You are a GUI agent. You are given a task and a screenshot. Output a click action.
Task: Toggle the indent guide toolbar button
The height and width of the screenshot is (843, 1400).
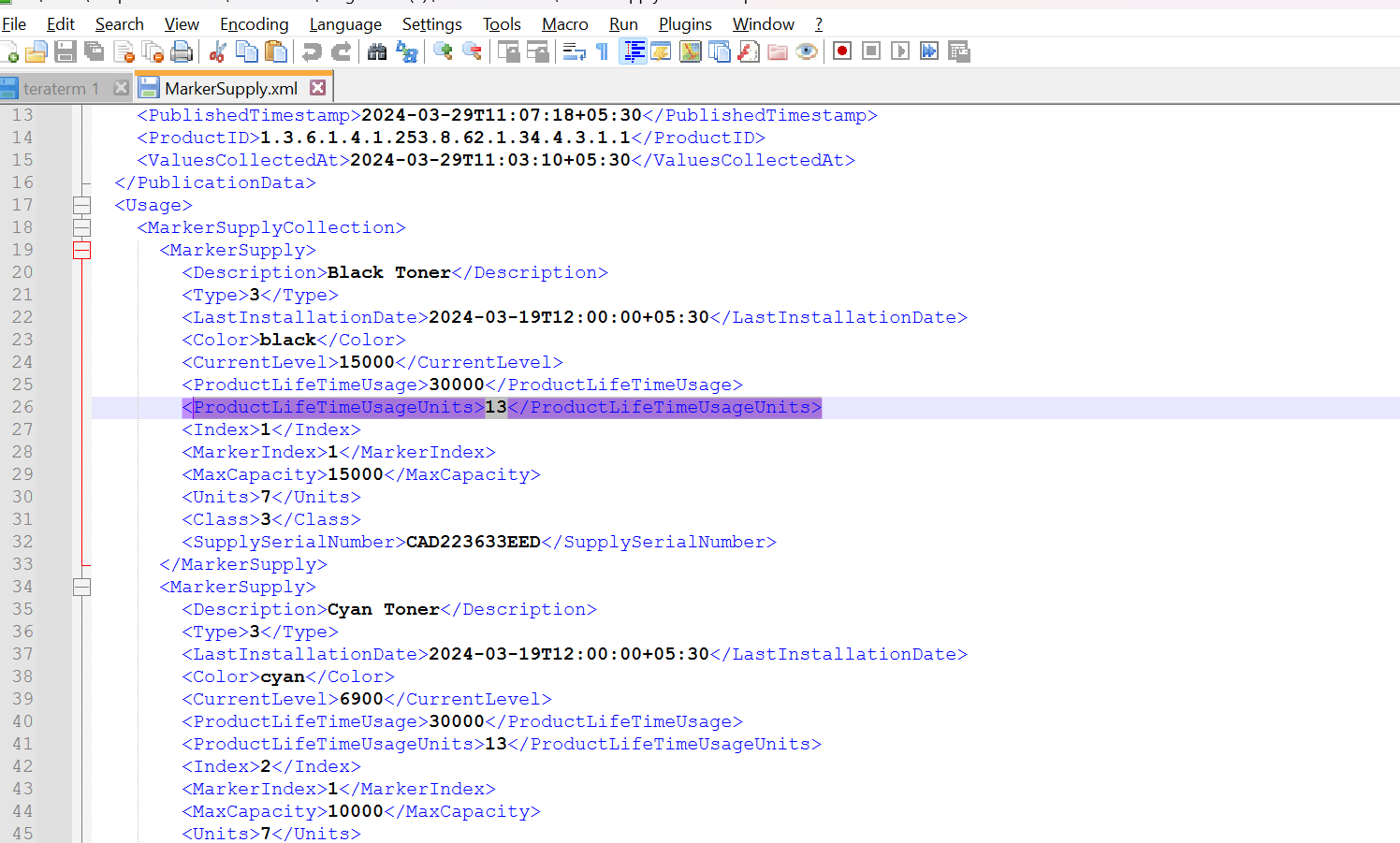pos(634,51)
